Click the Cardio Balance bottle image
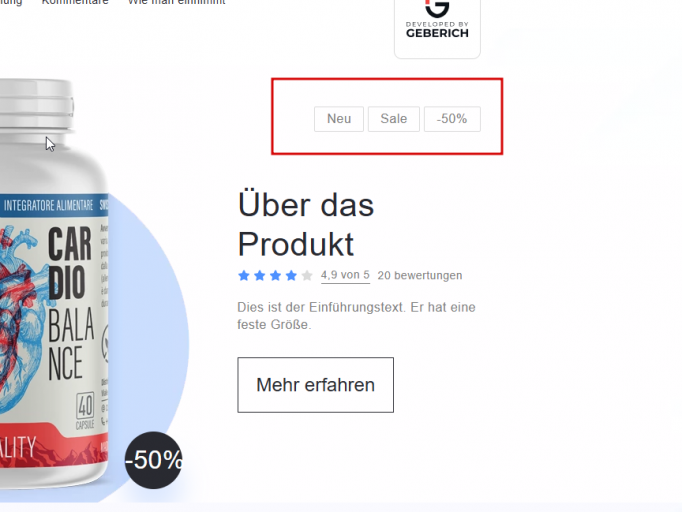 [x=54, y=283]
